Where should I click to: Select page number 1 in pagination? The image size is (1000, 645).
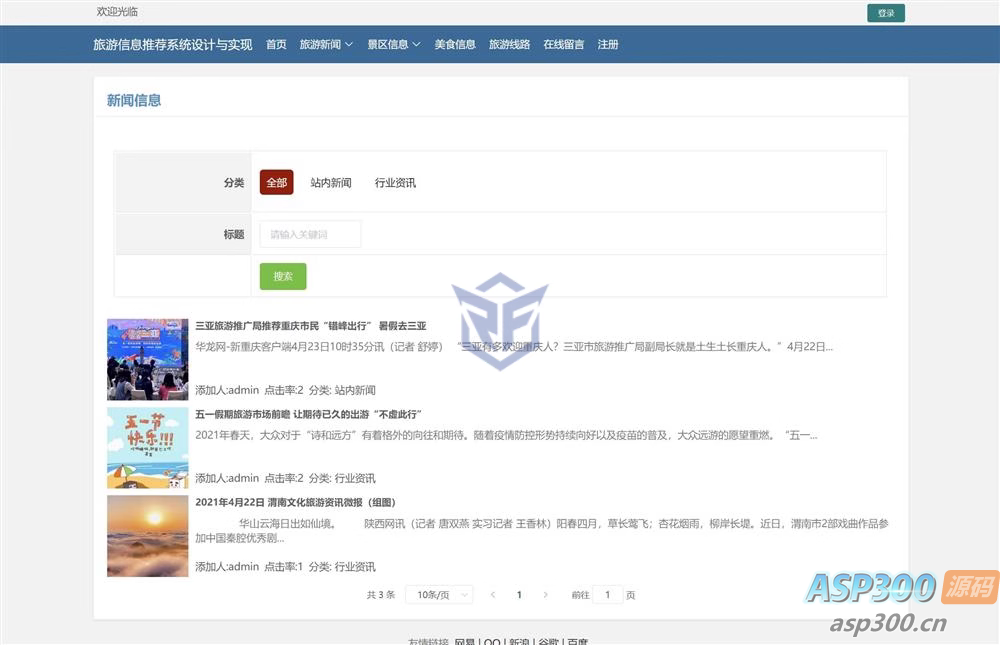point(519,595)
